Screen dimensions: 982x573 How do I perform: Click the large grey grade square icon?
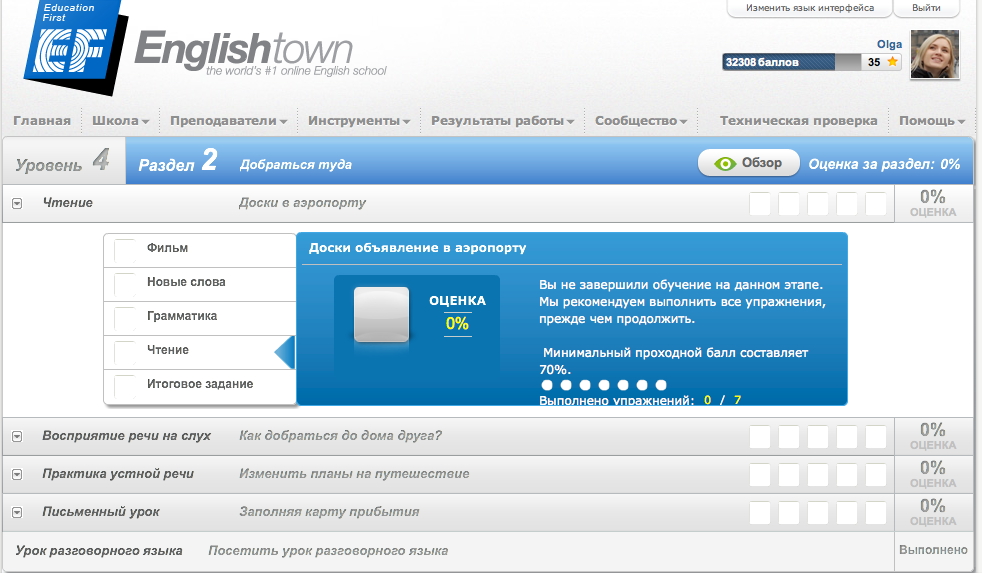[381, 314]
